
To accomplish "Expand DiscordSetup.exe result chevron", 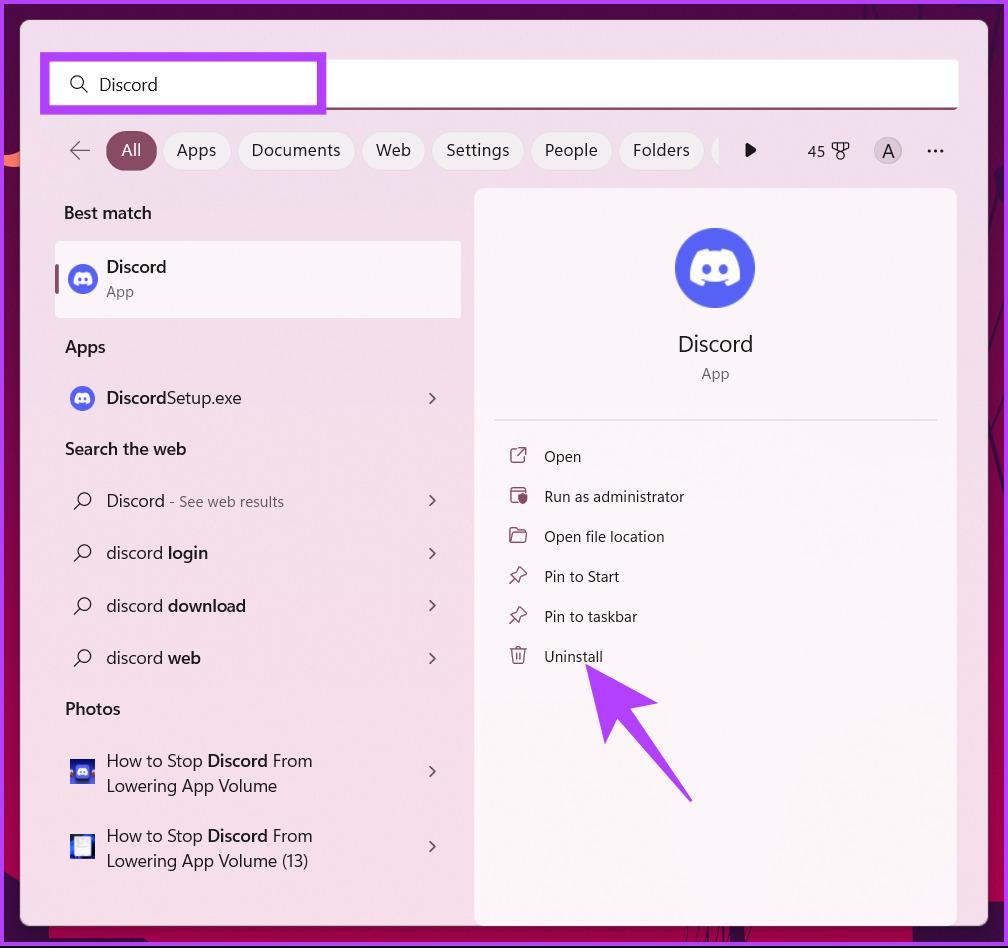I will (x=432, y=398).
